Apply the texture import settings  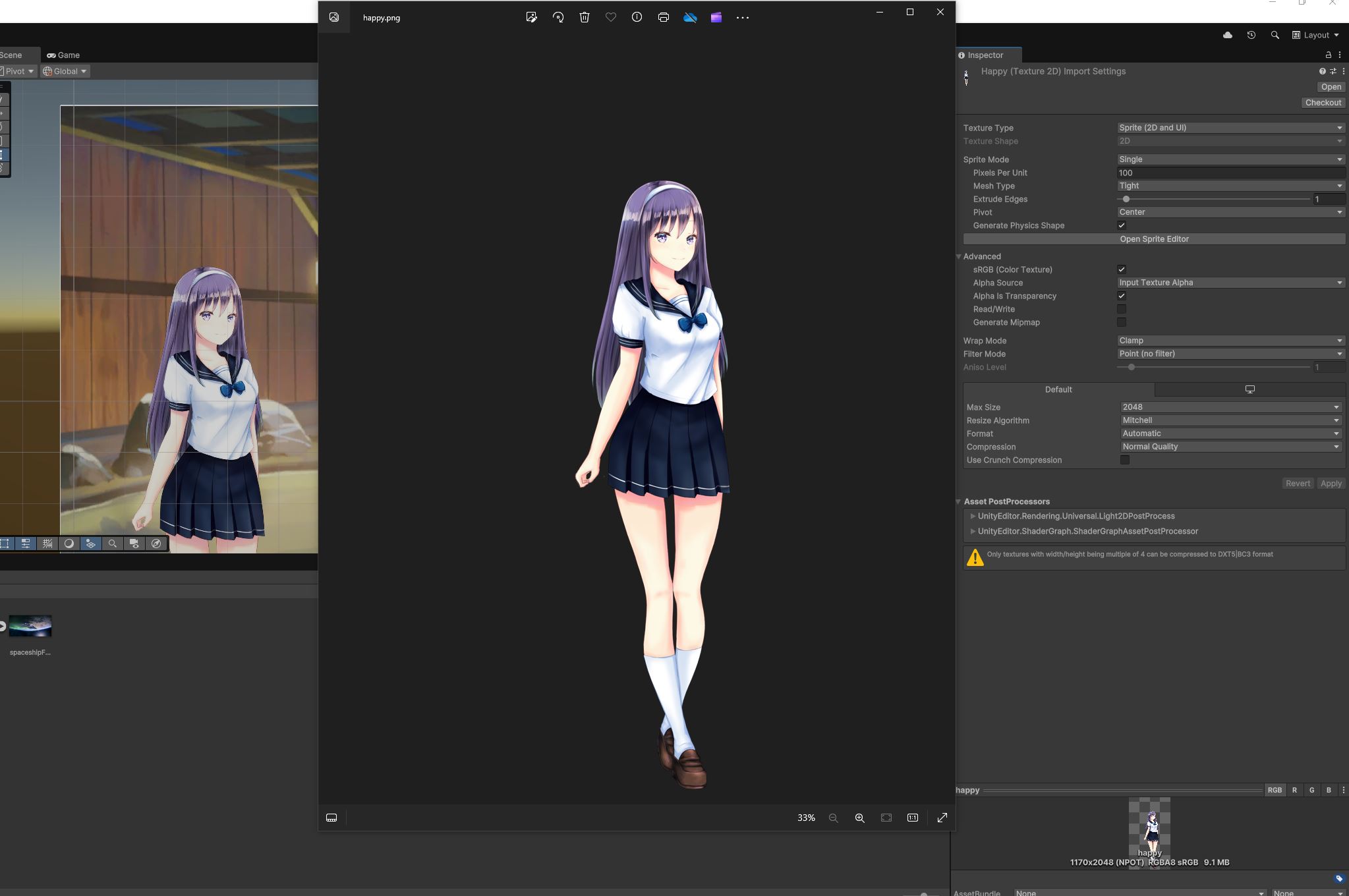[x=1330, y=483]
